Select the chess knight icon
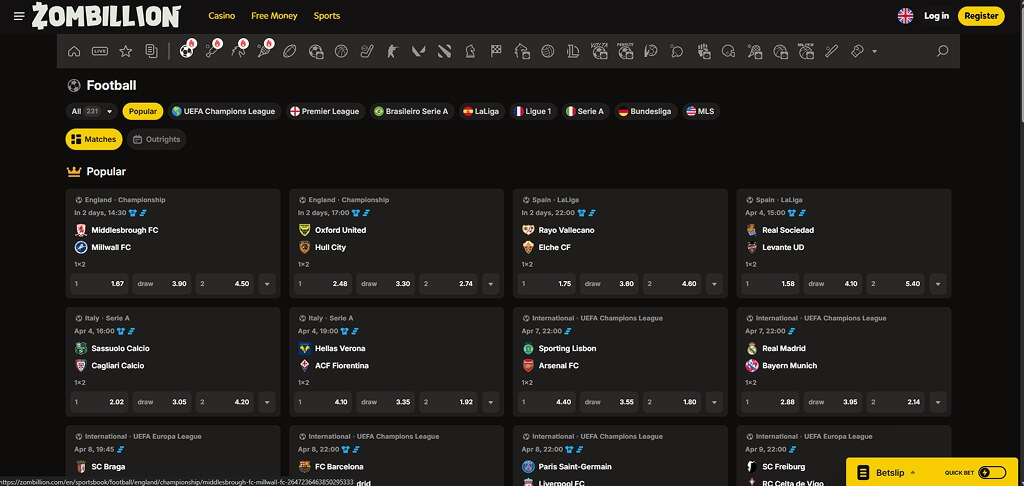The width and height of the screenshot is (1024, 486). [470, 51]
